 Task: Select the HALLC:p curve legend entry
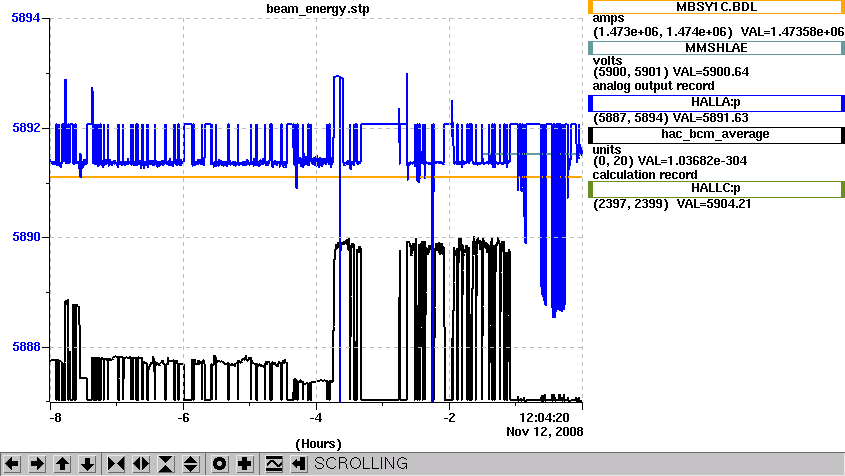[x=716, y=189]
